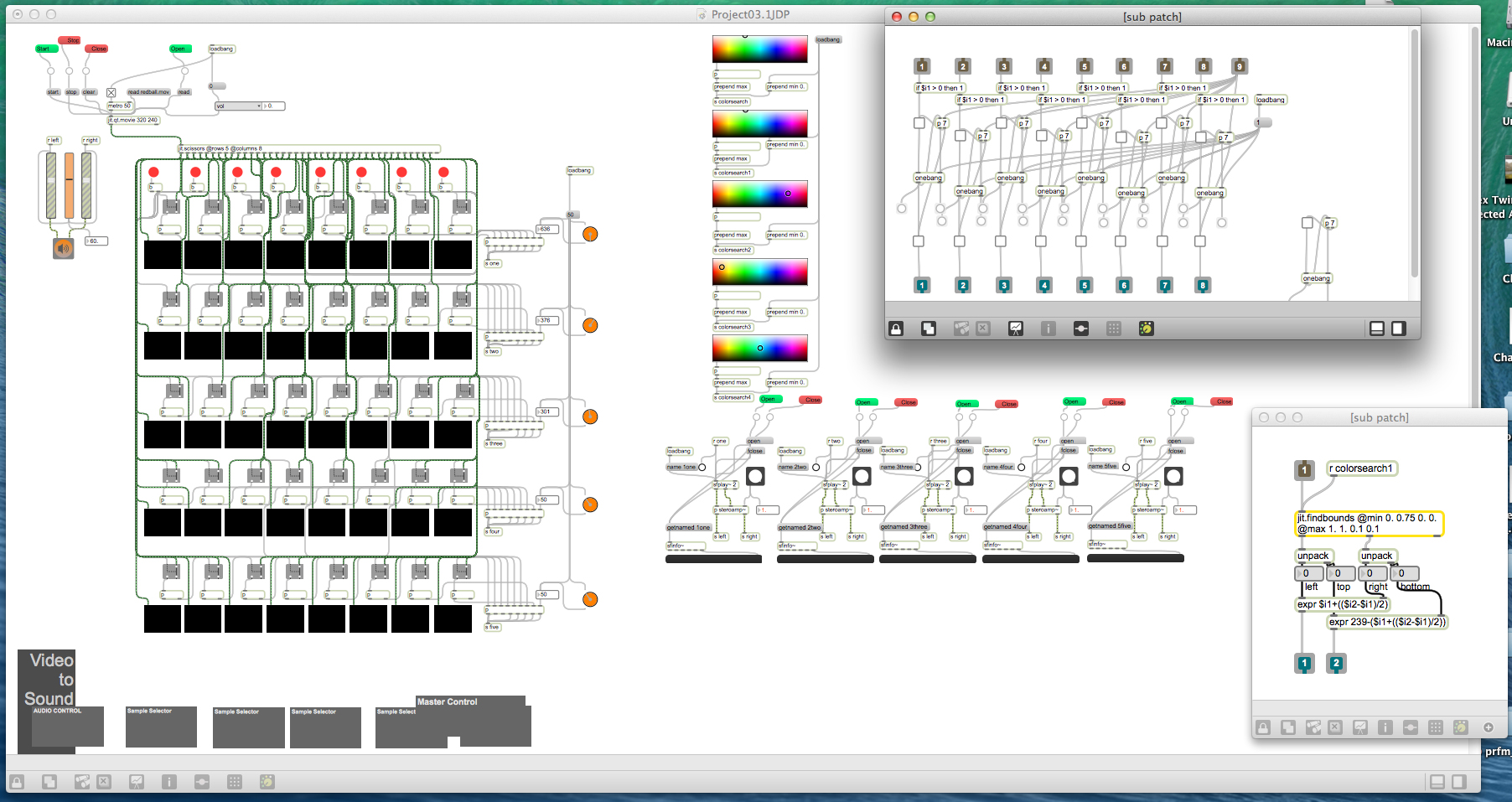Show bottom panel in top sub patch window
The image size is (1512, 802).
point(1377,329)
